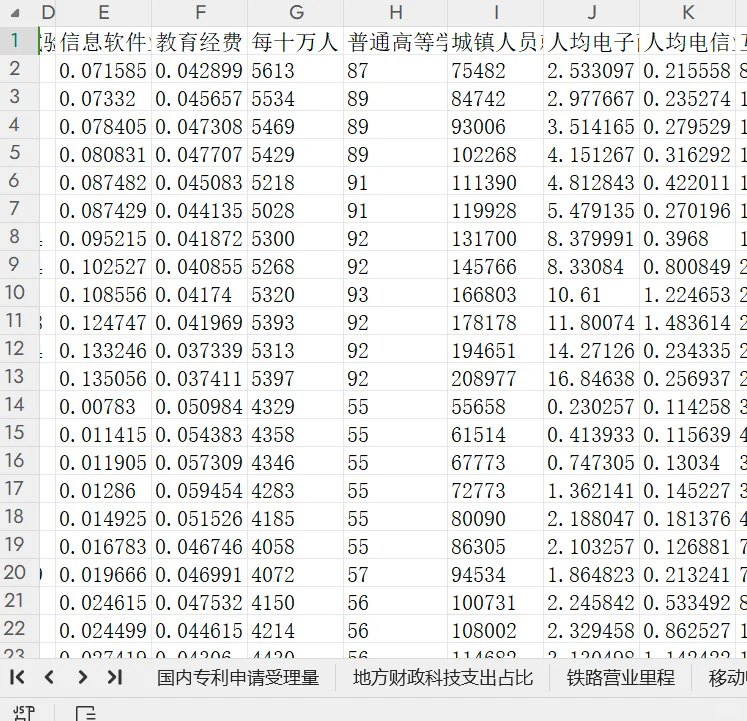The image size is (747, 721).
Task: Select cell with value 0.07332
Action: (103, 98)
